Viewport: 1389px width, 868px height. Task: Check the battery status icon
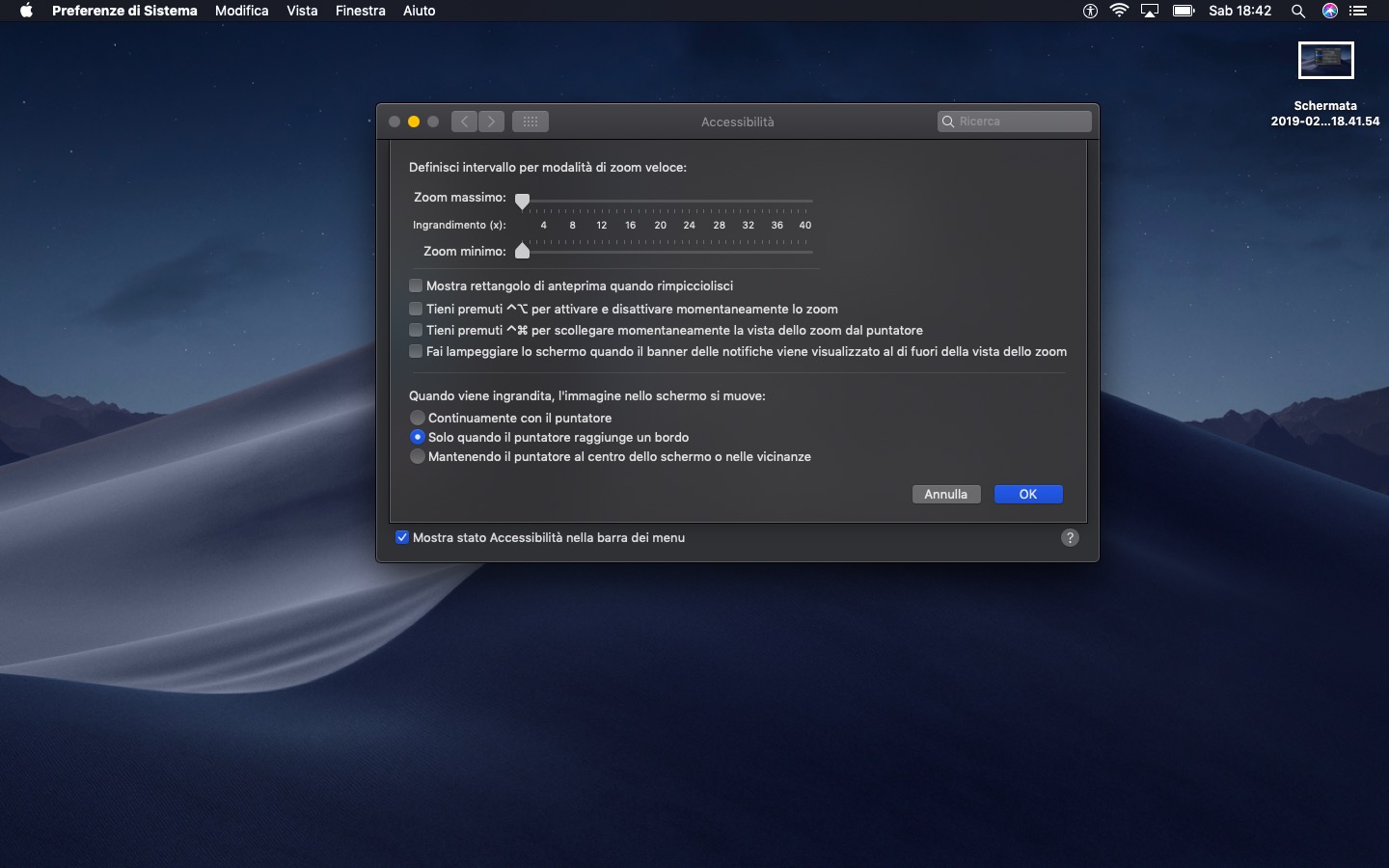click(1184, 11)
